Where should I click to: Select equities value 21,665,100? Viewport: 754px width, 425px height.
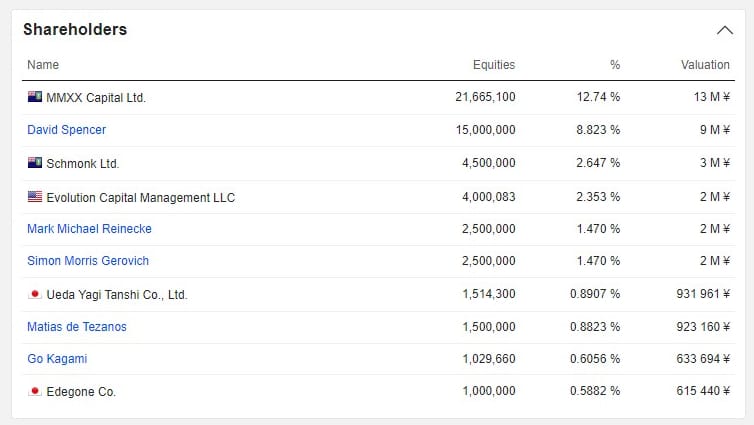coord(485,97)
